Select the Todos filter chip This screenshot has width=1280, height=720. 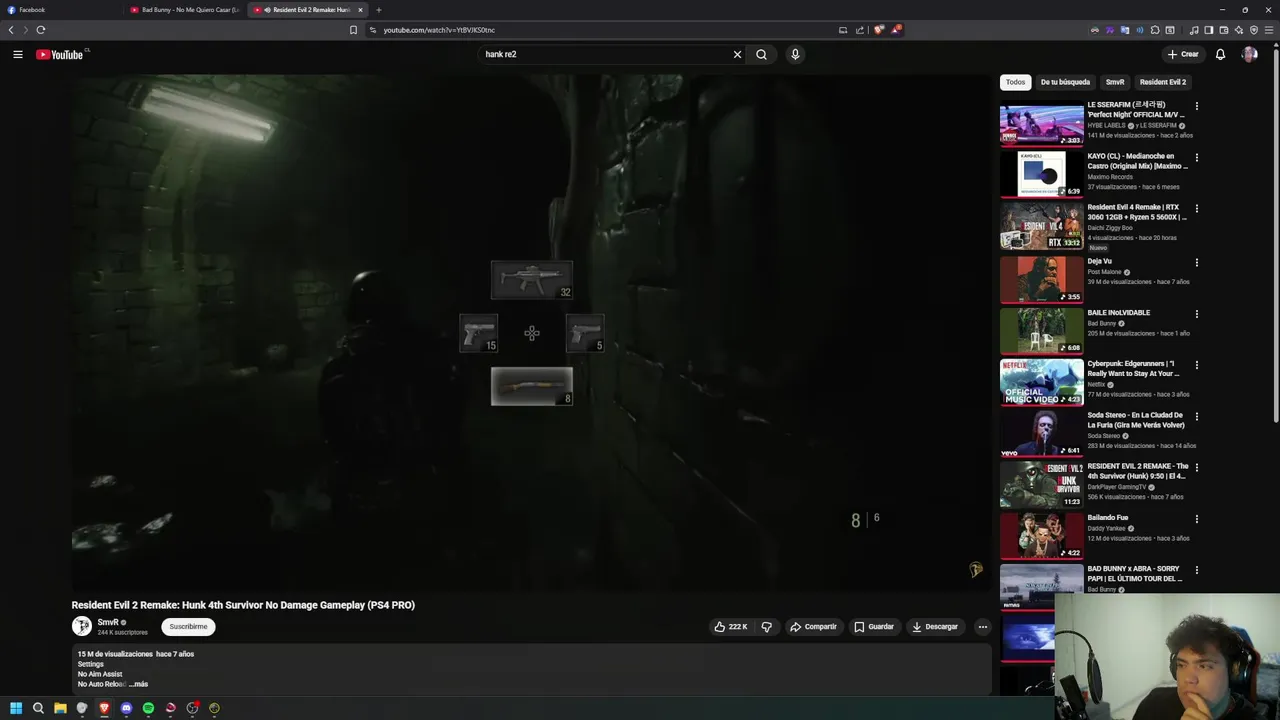pyautogui.click(x=1015, y=82)
